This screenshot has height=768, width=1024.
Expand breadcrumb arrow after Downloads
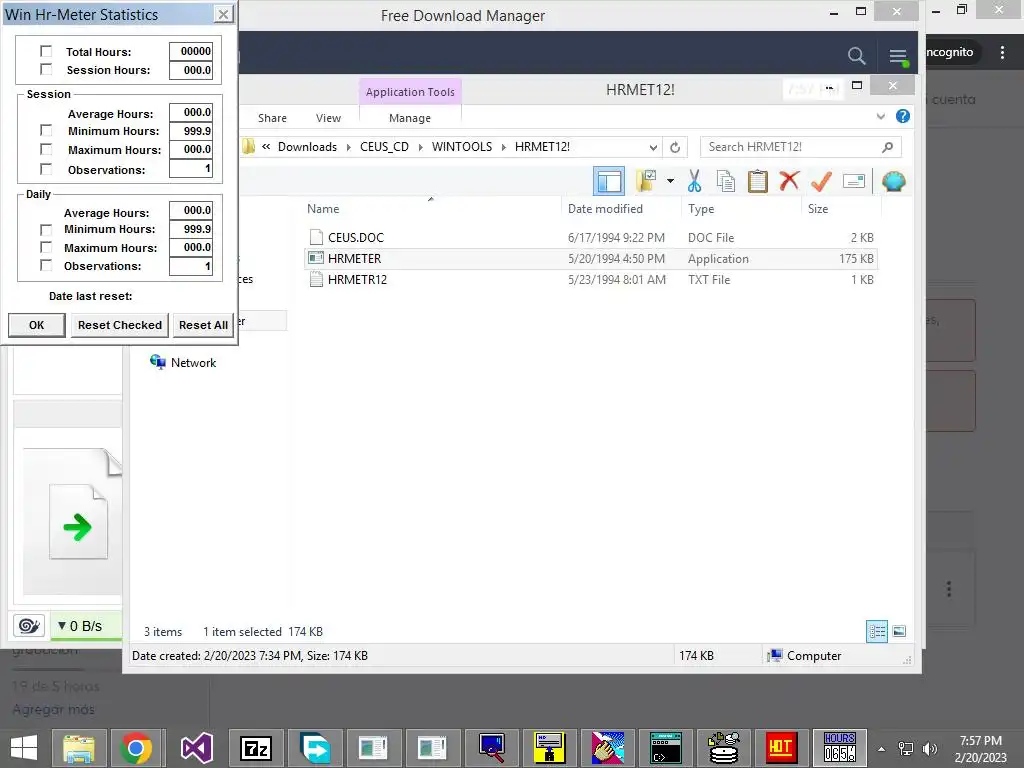(348, 148)
